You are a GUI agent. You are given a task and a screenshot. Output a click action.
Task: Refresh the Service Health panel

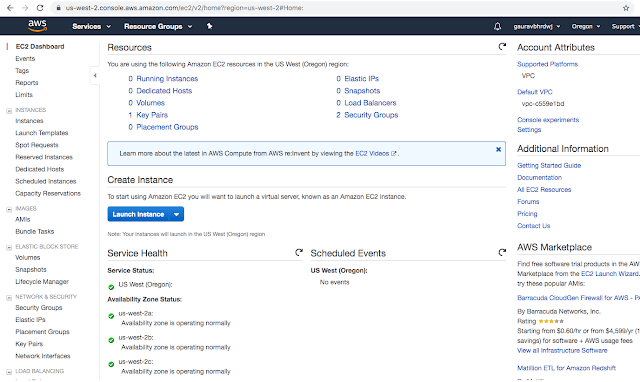pyautogui.click(x=299, y=253)
